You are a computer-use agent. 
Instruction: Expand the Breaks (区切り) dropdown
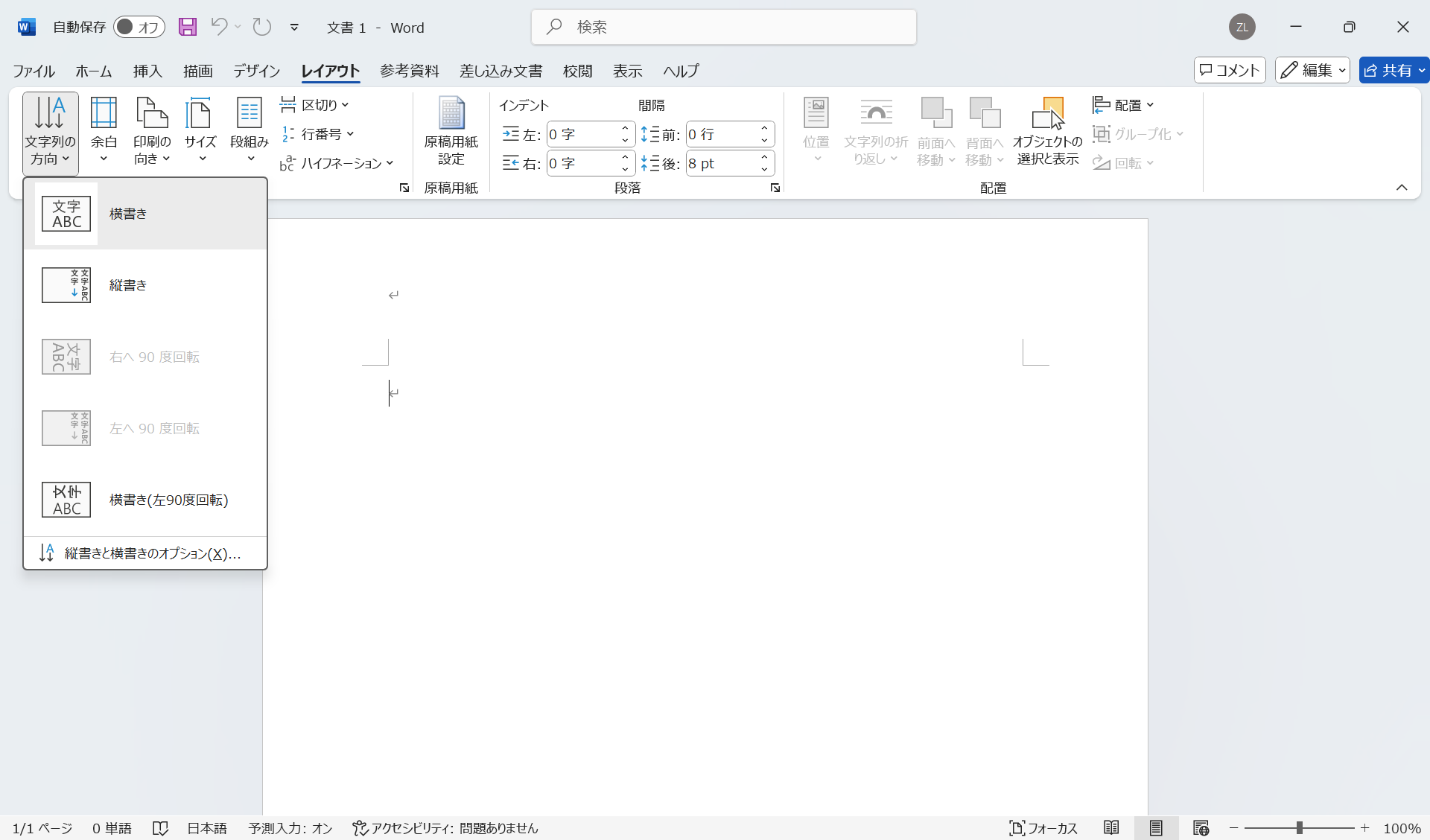pos(315,105)
